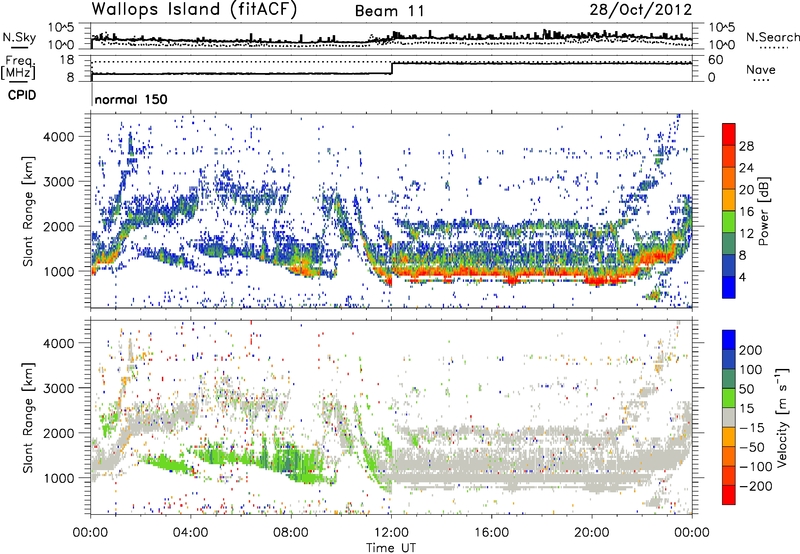800x554 pixels.
Task: Click the '1000' tick of the power panel
Action: pos(59,271)
